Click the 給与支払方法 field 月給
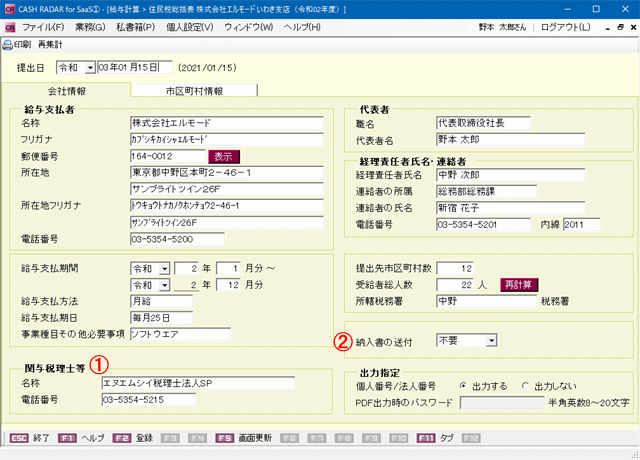This screenshot has height=460, width=640. [161, 302]
